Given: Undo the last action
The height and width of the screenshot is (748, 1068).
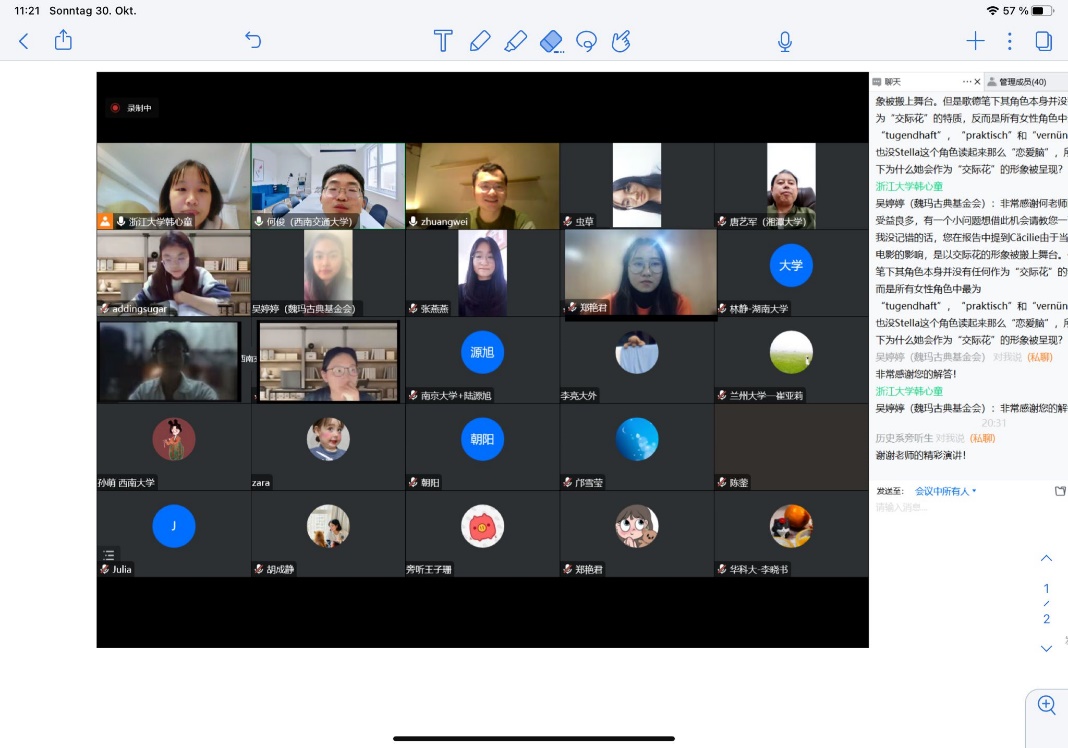Looking at the screenshot, I should click(253, 40).
